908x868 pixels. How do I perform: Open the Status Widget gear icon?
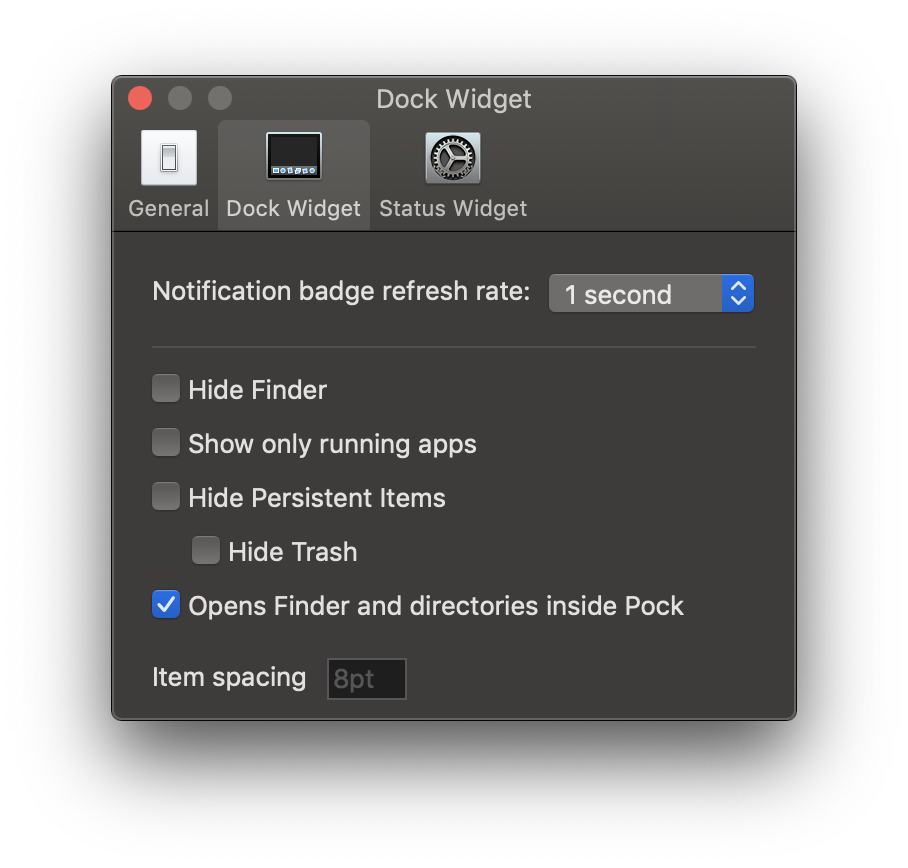tap(453, 158)
